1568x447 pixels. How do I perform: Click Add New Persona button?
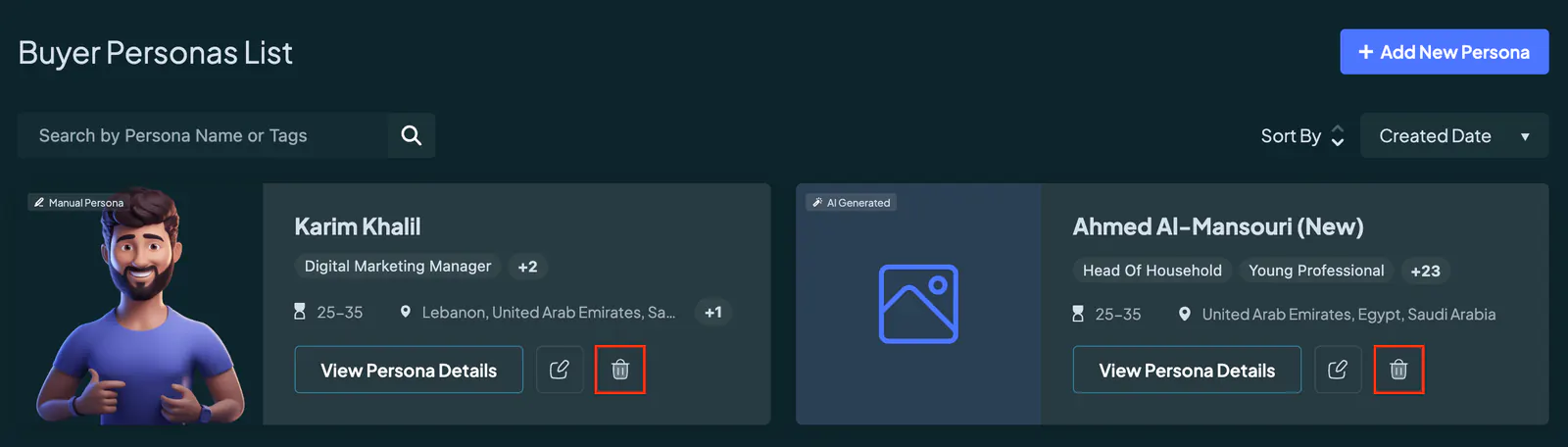pos(1445,52)
